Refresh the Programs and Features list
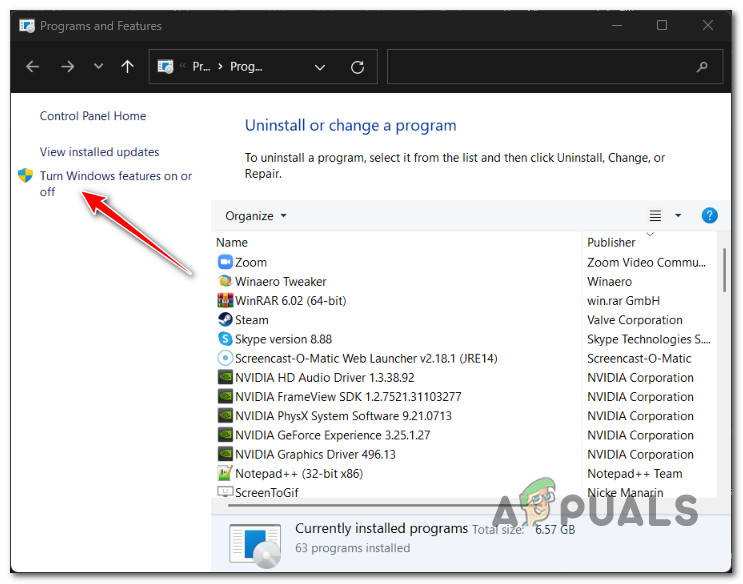 tap(357, 67)
